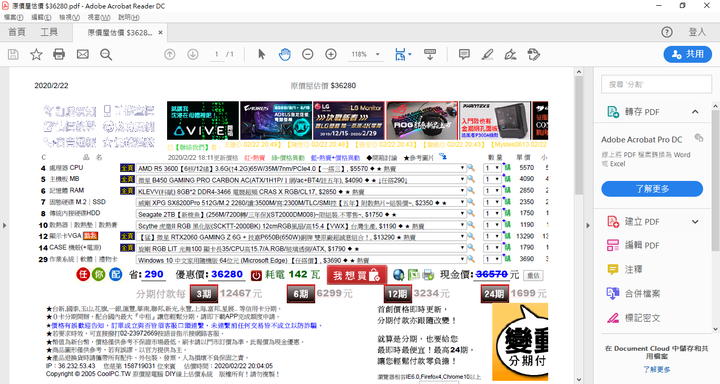720x384 pixels.
Task: Switch to the 工具 tab
Action: pos(49,32)
